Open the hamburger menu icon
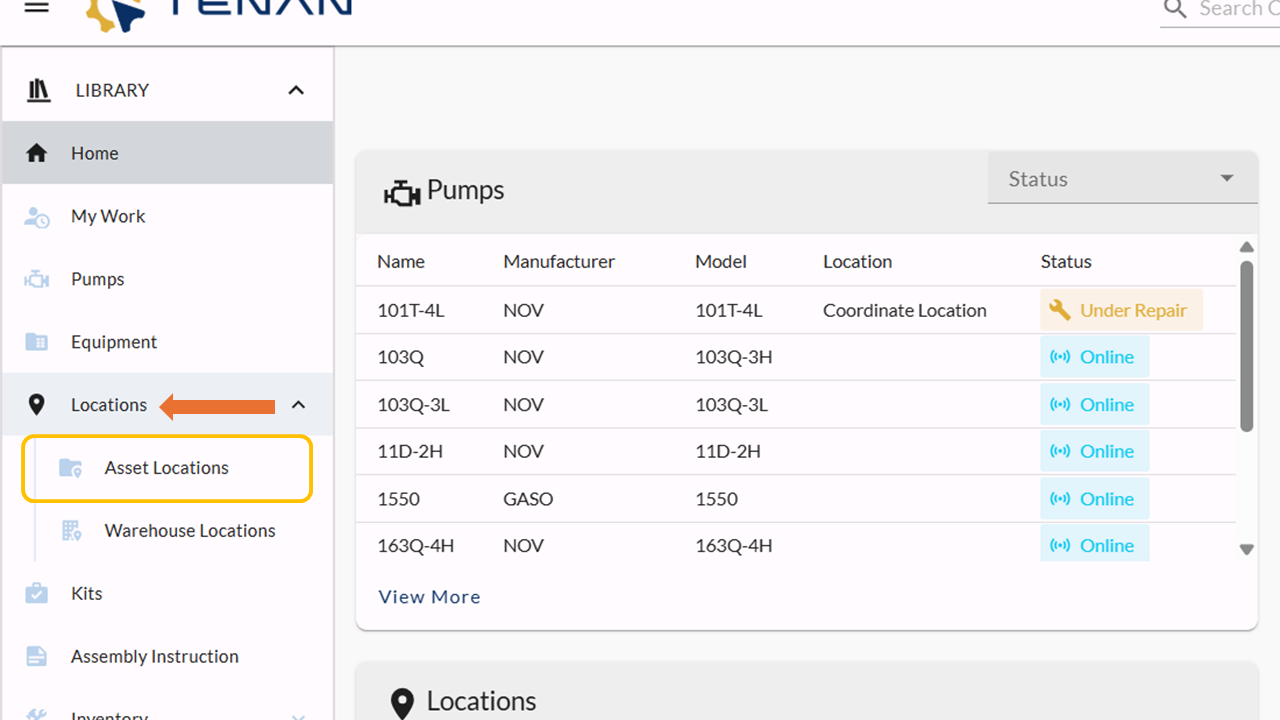 [37, 7]
